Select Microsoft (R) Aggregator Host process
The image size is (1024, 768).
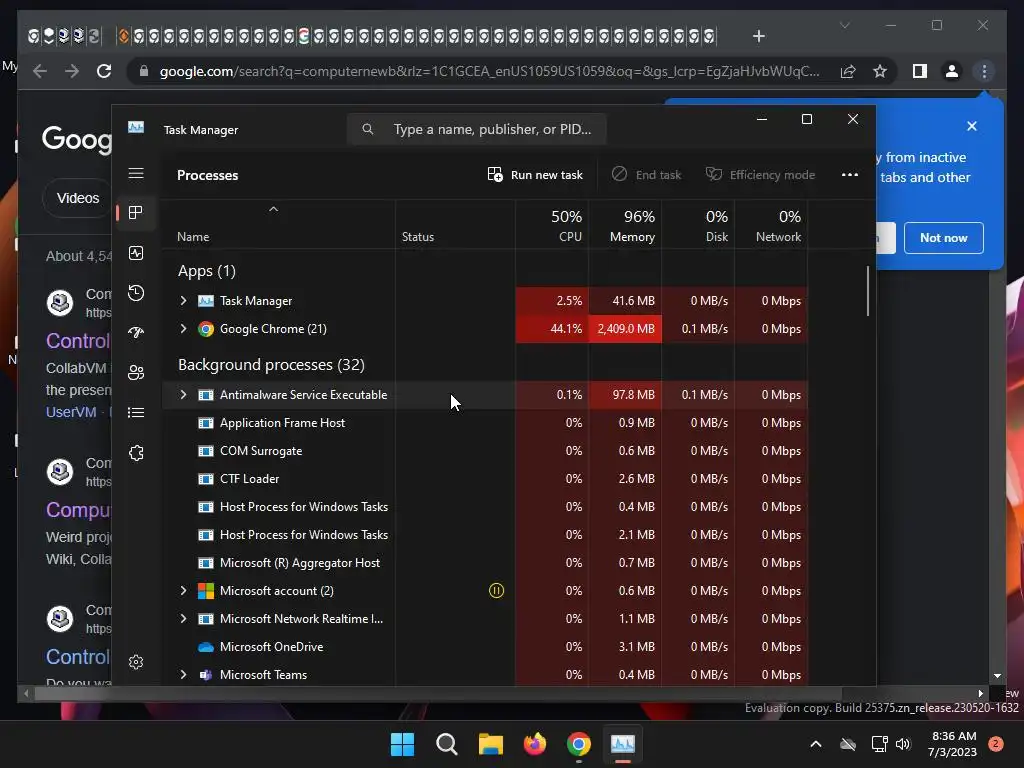click(x=485, y=562)
